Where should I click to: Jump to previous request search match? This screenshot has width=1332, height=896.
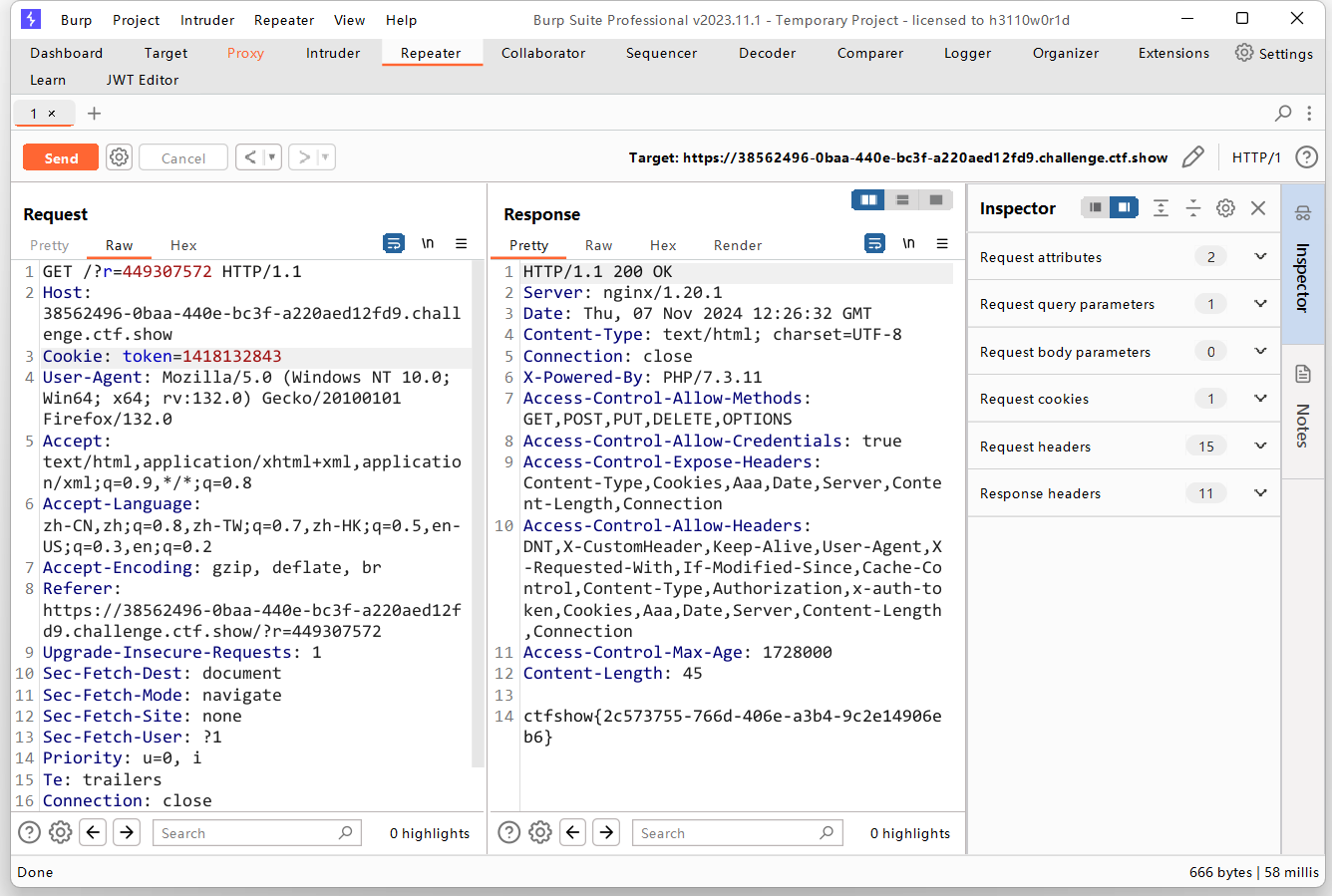pyautogui.click(x=93, y=832)
